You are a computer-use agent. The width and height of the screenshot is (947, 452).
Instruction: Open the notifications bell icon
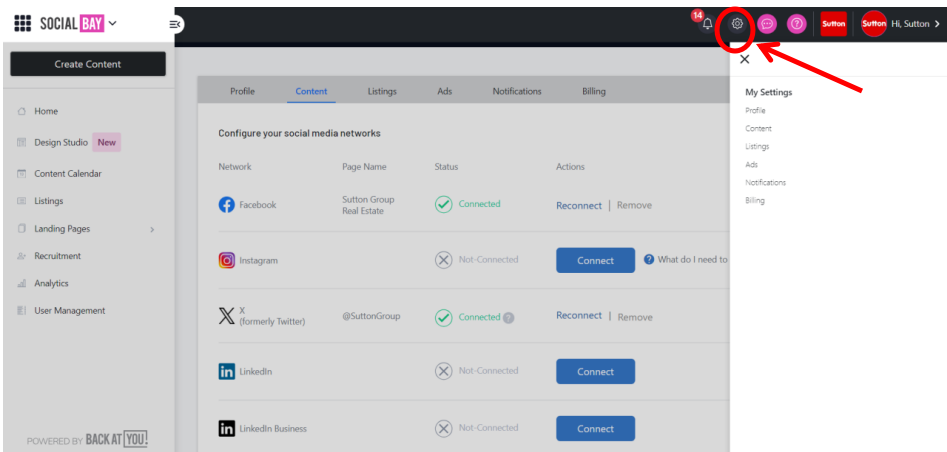[707, 24]
